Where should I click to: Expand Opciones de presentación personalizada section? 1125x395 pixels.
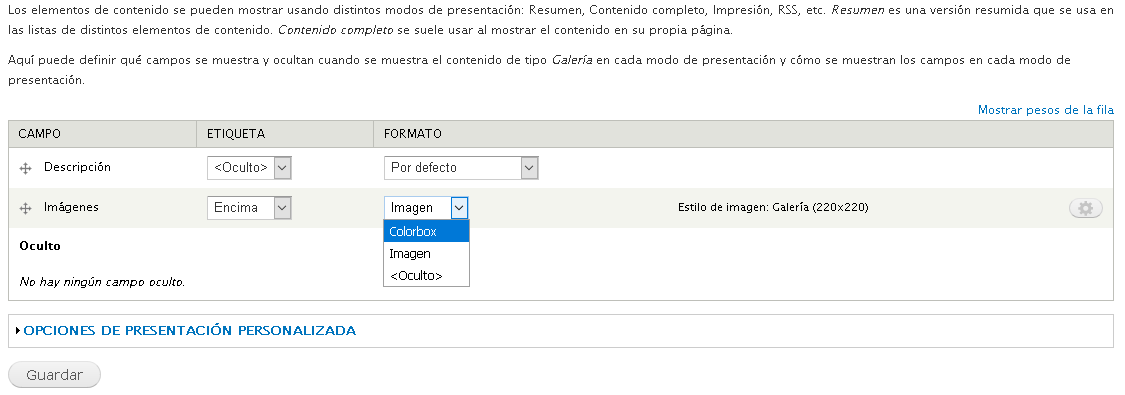point(189,330)
